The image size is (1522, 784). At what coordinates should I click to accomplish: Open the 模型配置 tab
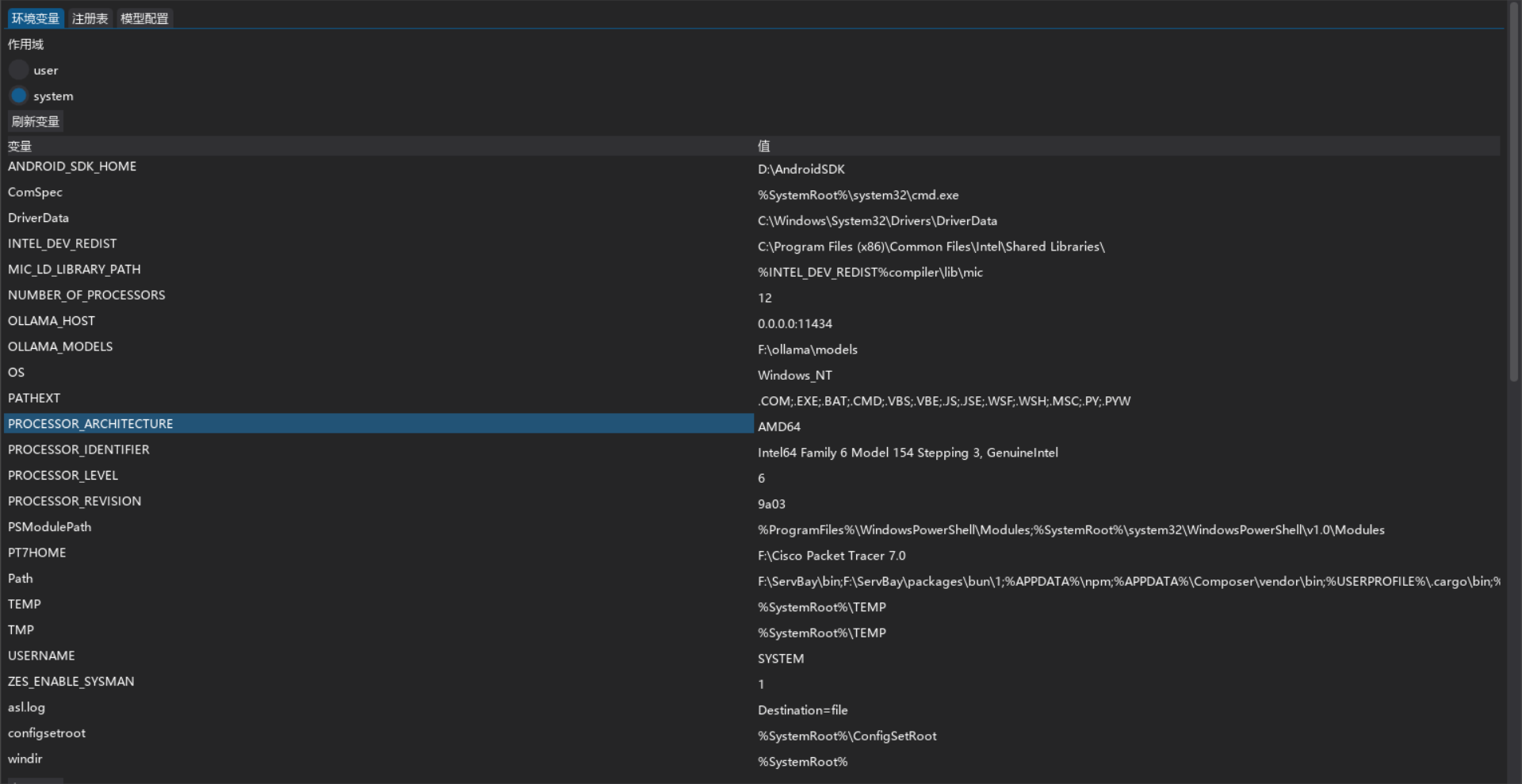[x=144, y=18]
